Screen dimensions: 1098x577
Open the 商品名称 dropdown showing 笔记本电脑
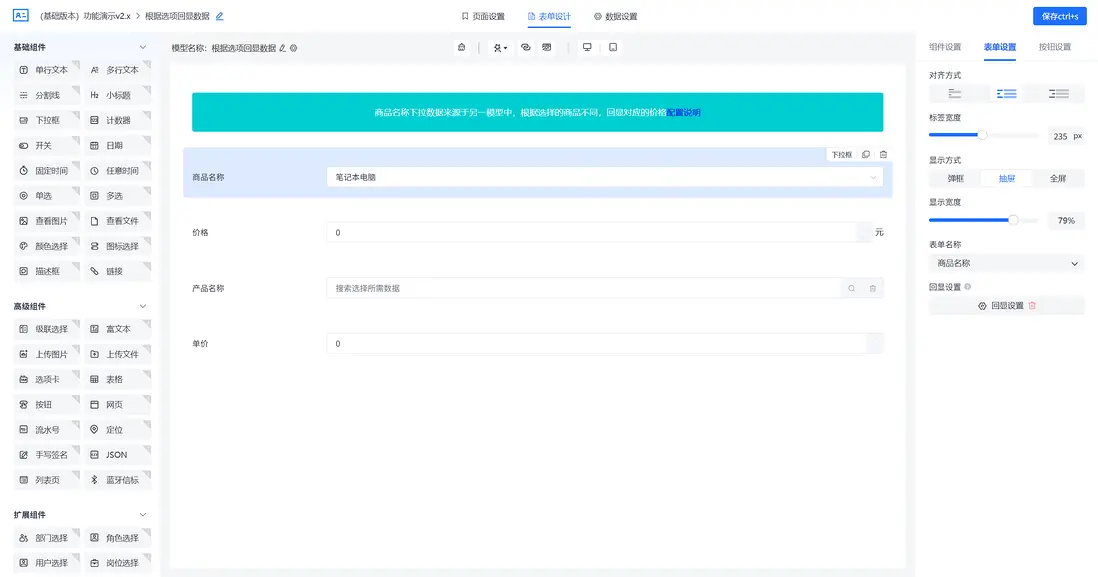[604, 177]
